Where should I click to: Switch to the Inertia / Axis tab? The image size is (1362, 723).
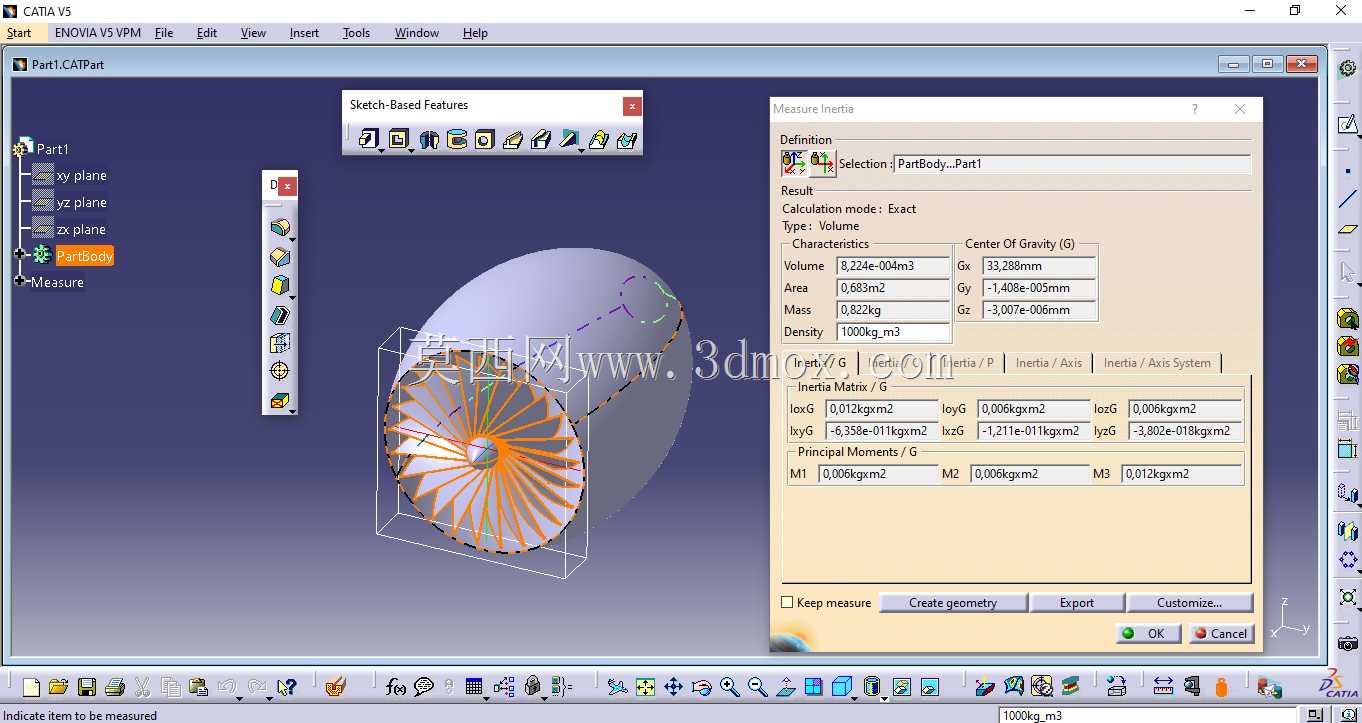tap(1048, 363)
